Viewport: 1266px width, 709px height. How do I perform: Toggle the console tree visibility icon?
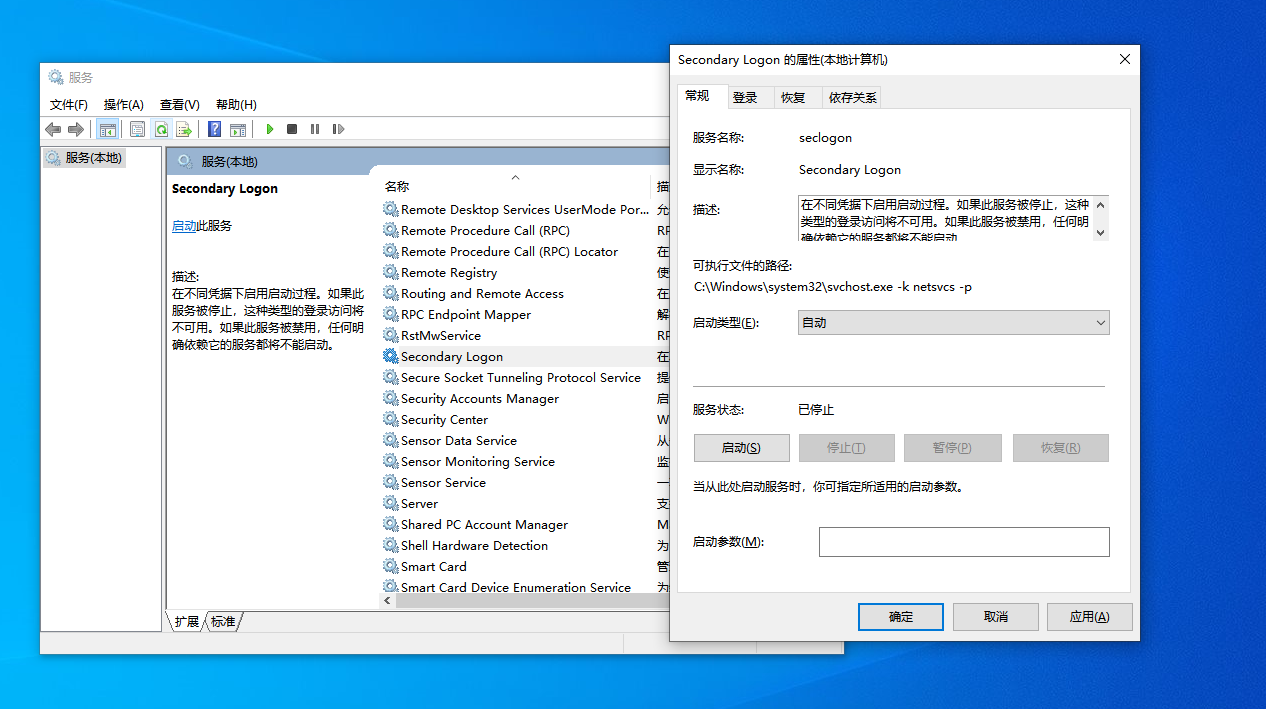(107, 129)
